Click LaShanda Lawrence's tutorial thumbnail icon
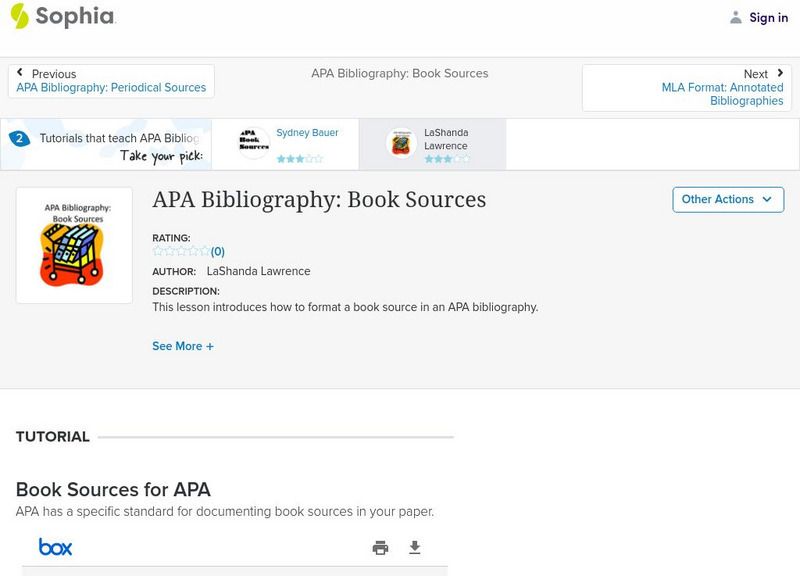 401,143
